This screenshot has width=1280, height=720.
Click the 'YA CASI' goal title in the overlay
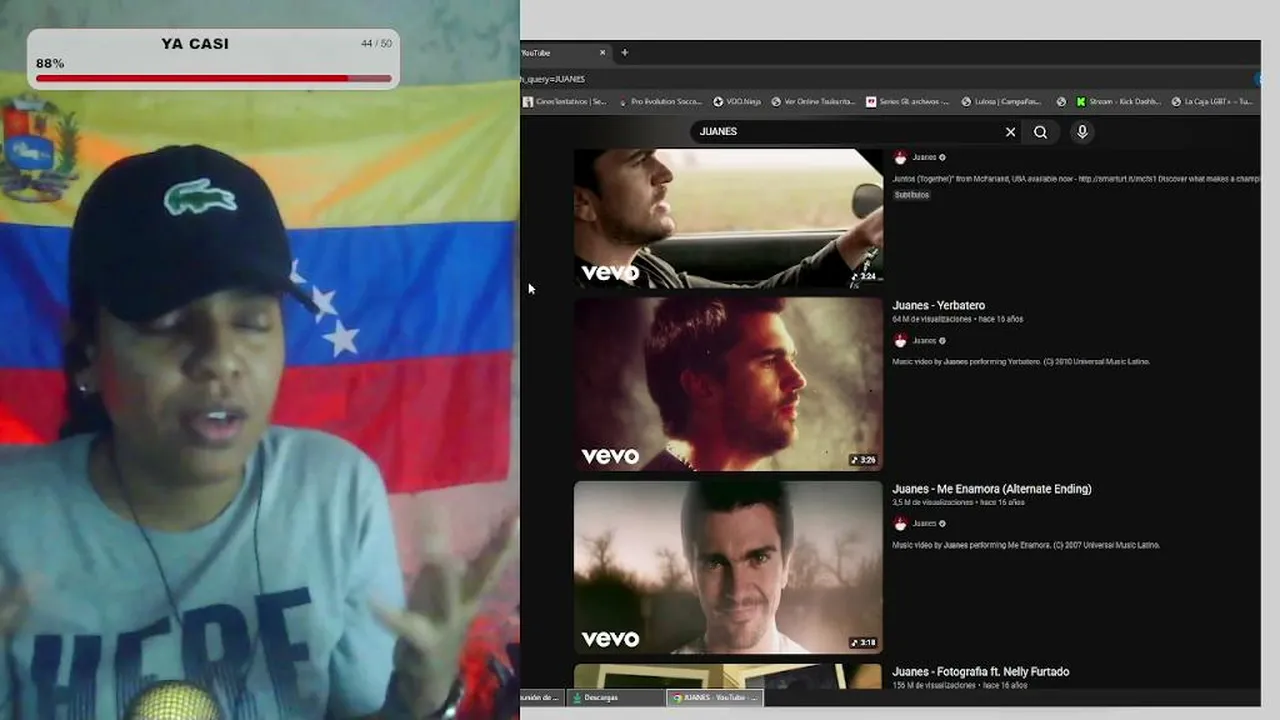[x=195, y=44]
